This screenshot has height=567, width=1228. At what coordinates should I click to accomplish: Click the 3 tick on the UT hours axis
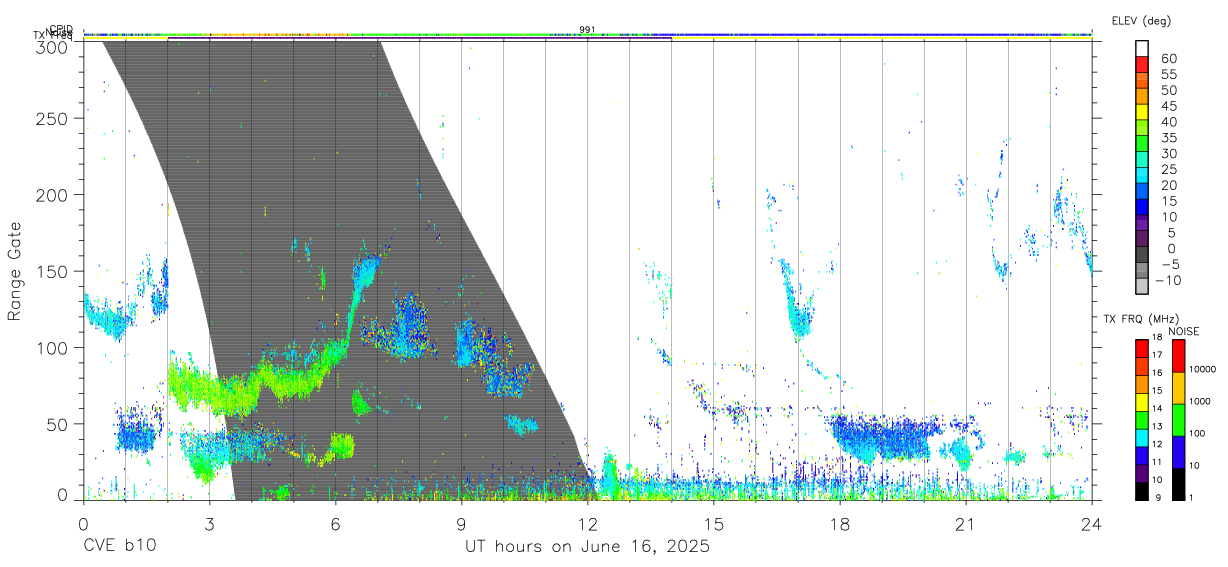pos(209,523)
